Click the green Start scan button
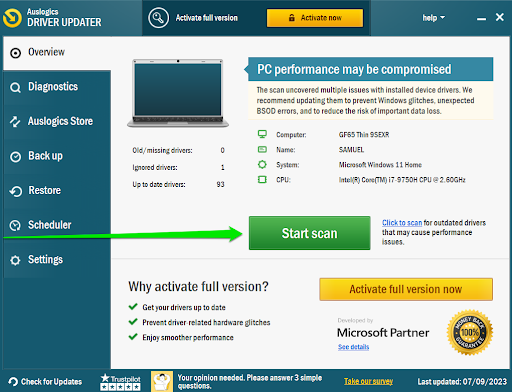Viewport: 512px width, 392px height. click(x=309, y=233)
